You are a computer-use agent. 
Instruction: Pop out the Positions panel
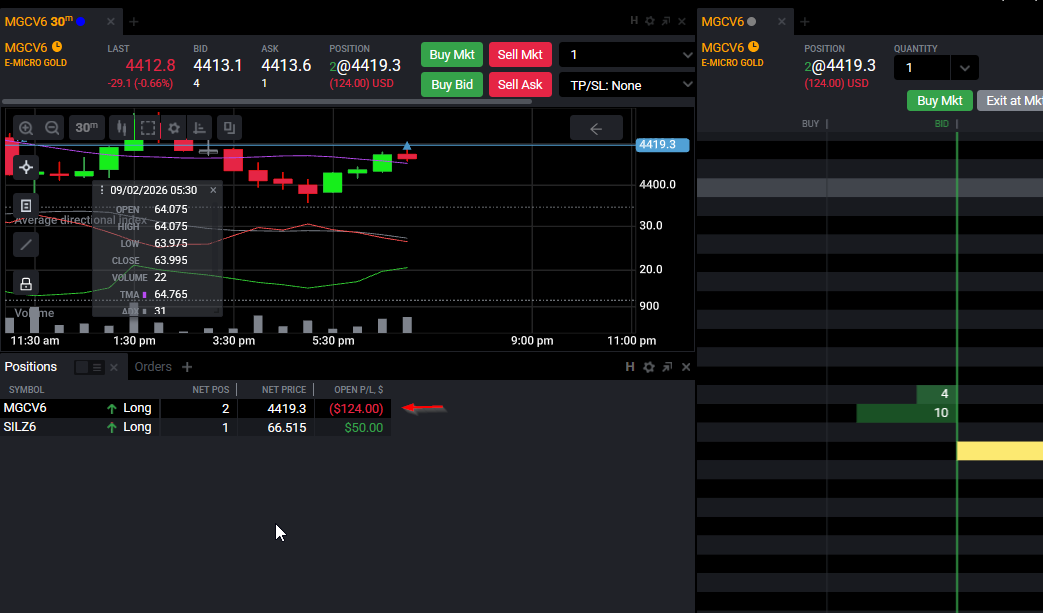667,367
